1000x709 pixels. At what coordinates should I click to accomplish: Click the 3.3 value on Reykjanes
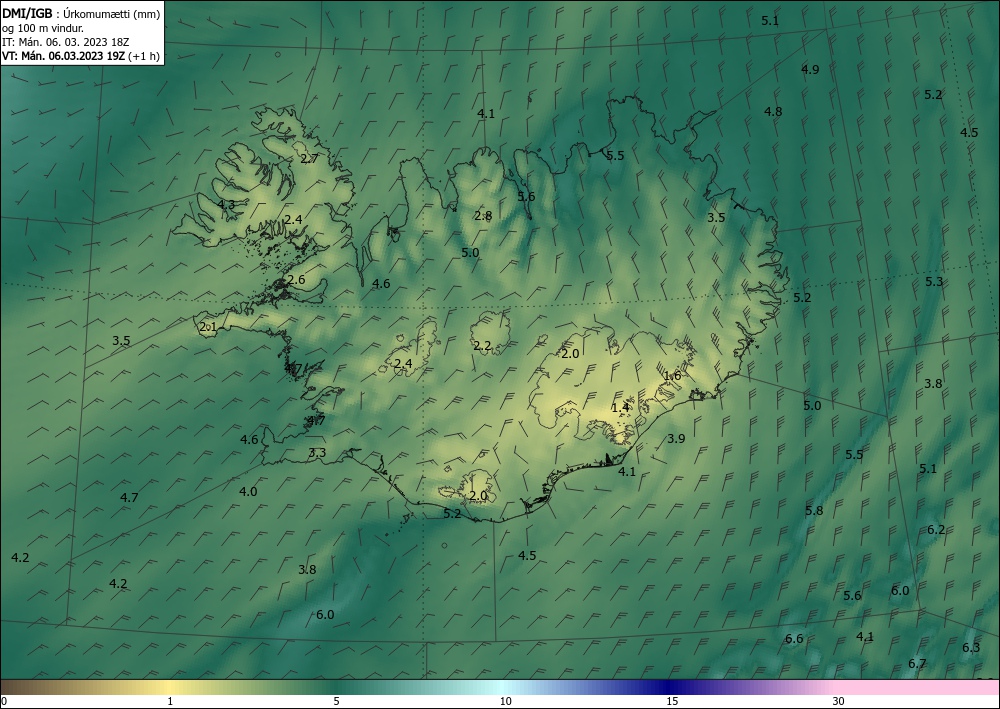(317, 453)
